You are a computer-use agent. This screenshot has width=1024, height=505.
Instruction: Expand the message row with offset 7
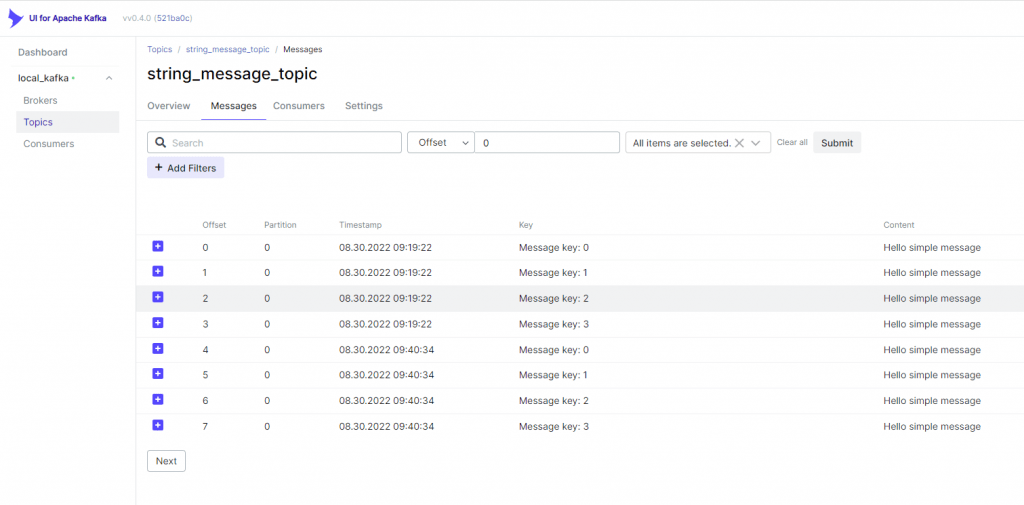pos(157,425)
